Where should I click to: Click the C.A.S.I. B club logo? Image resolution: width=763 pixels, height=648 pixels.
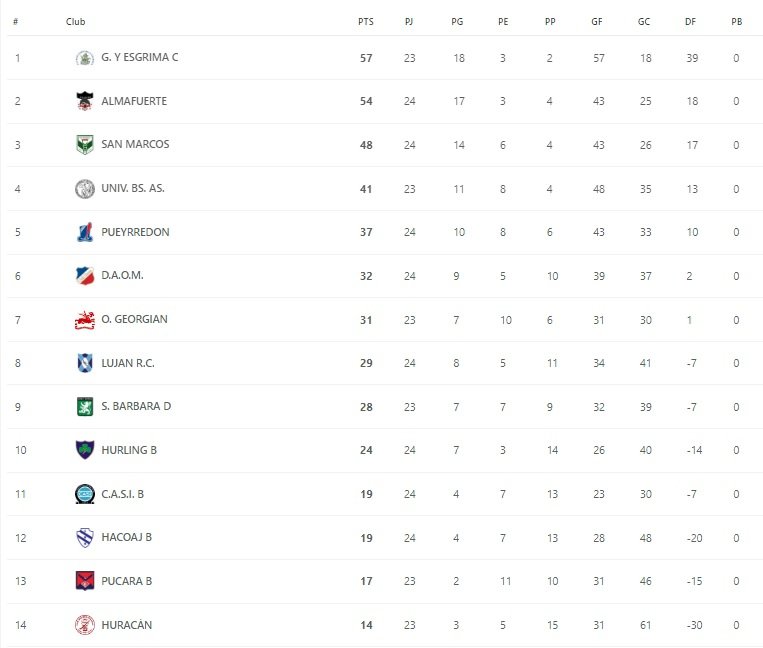pos(85,494)
